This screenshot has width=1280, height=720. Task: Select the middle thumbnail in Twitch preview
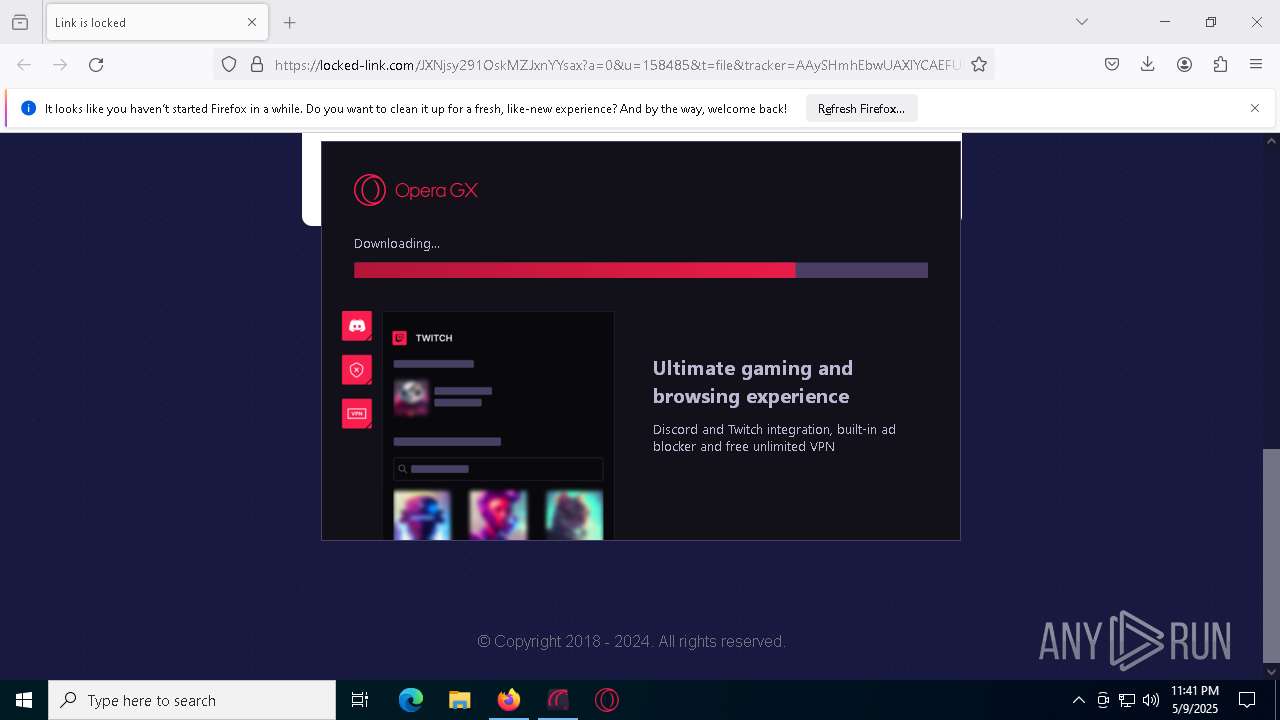(498, 514)
